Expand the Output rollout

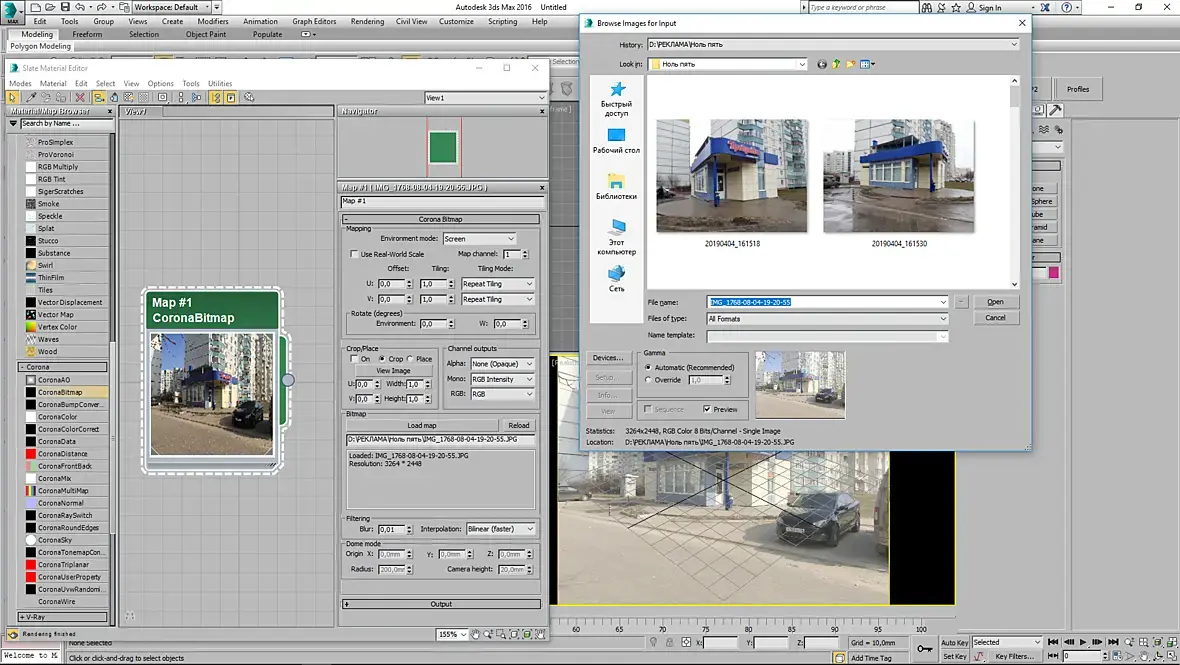441,604
